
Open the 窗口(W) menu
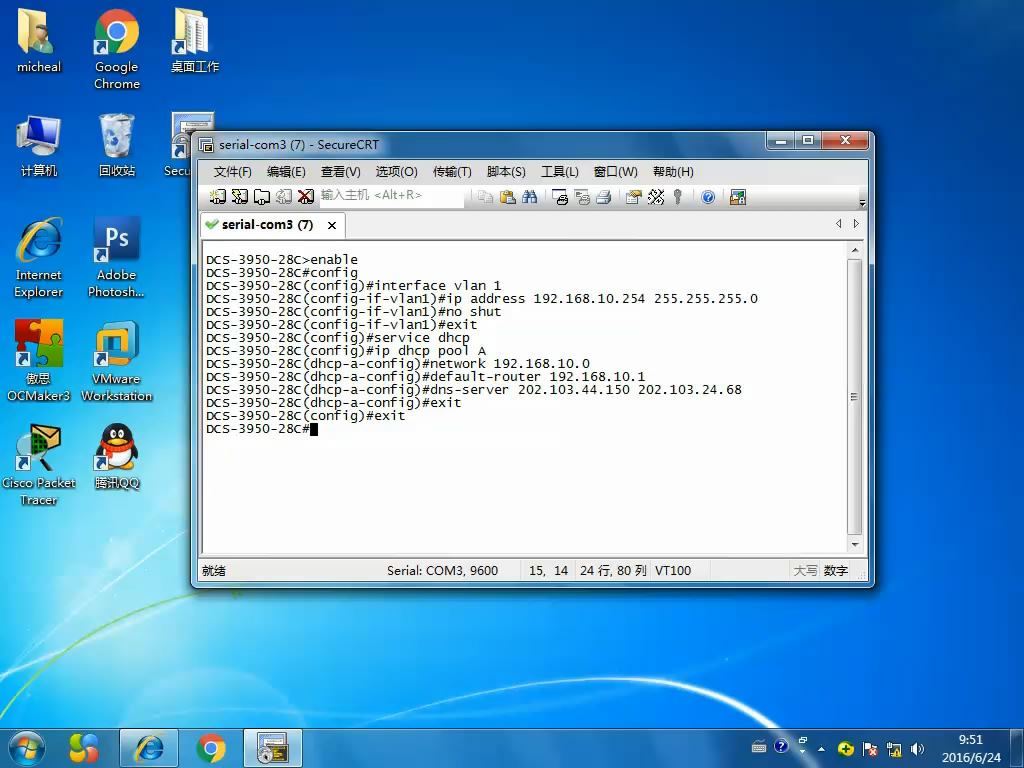[615, 172]
